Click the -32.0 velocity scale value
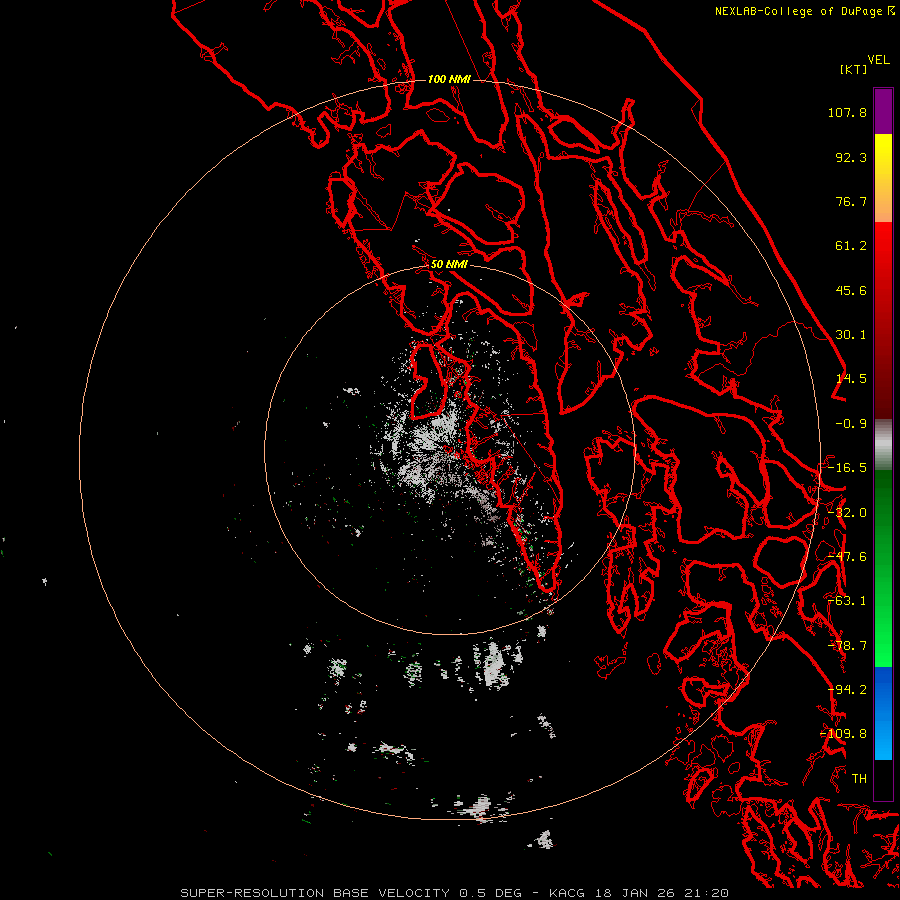Image resolution: width=900 pixels, height=900 pixels. click(x=847, y=513)
